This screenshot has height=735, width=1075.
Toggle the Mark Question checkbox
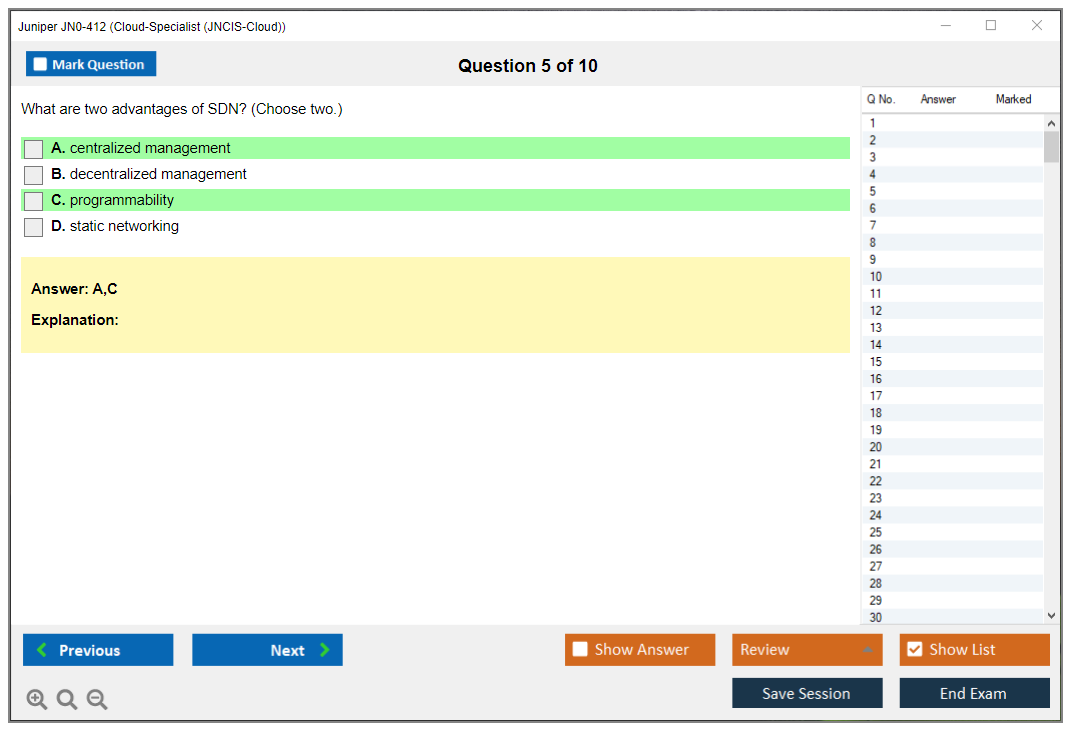coord(41,65)
